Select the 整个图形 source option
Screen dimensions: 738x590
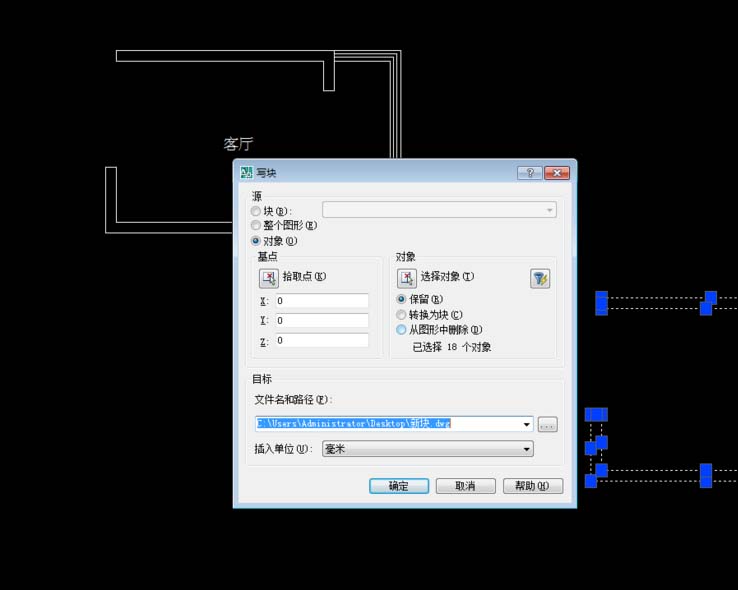coord(256,225)
